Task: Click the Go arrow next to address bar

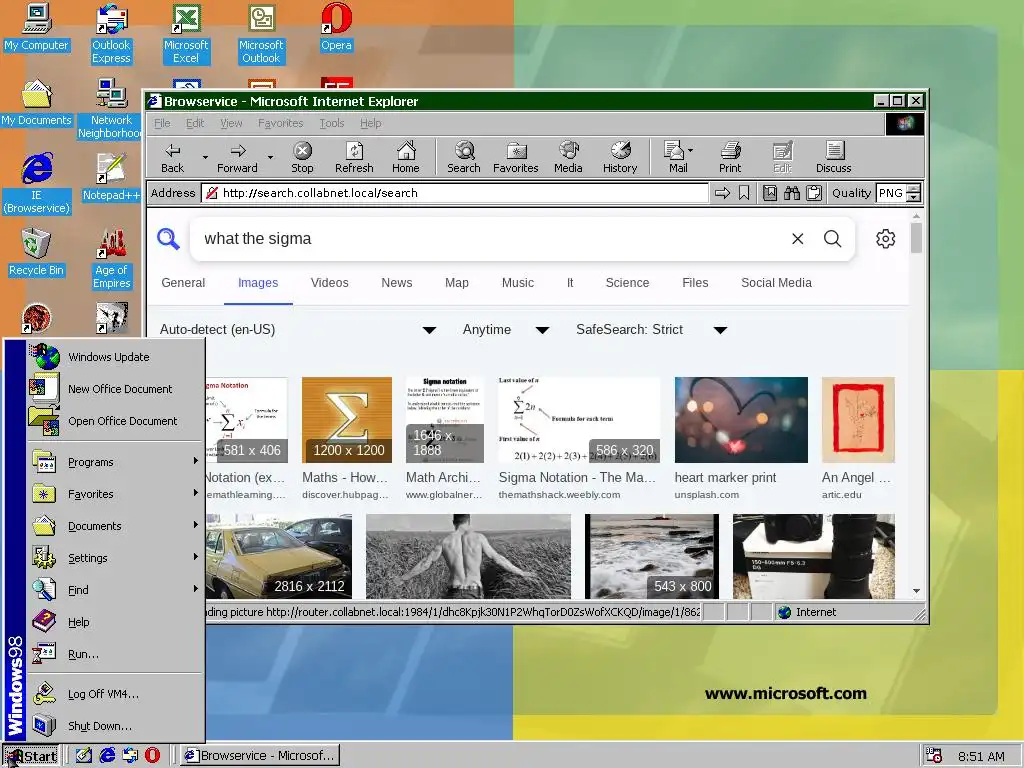Action: click(x=722, y=193)
